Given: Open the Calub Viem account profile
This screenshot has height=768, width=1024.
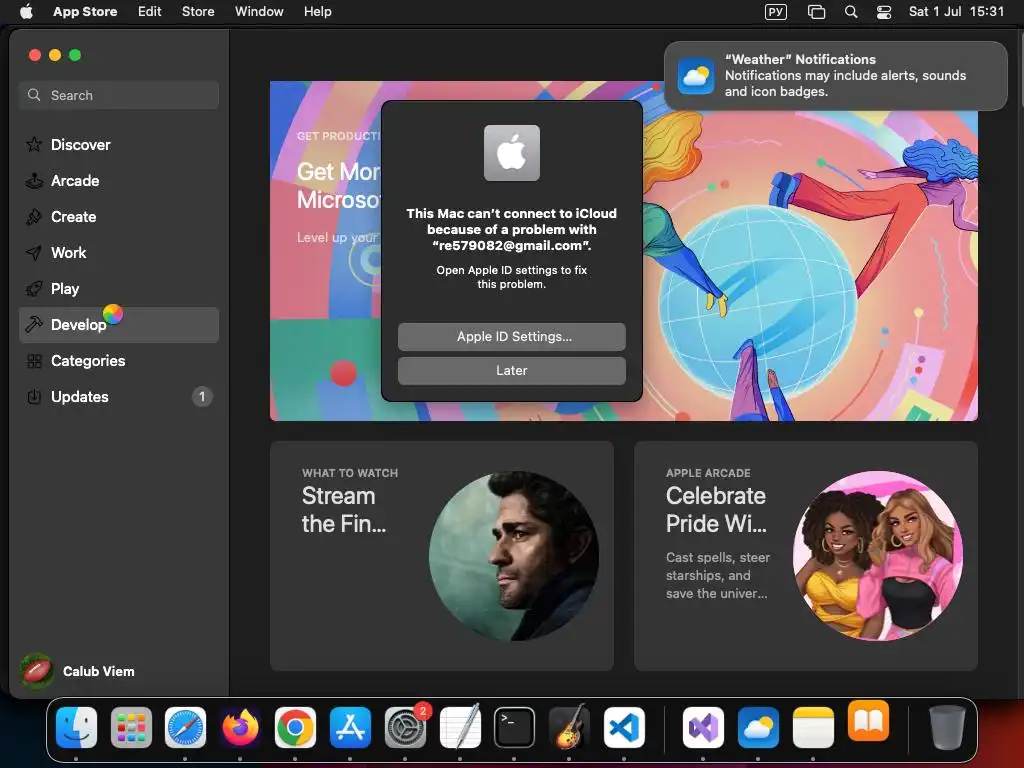Looking at the screenshot, I should click(x=78, y=671).
